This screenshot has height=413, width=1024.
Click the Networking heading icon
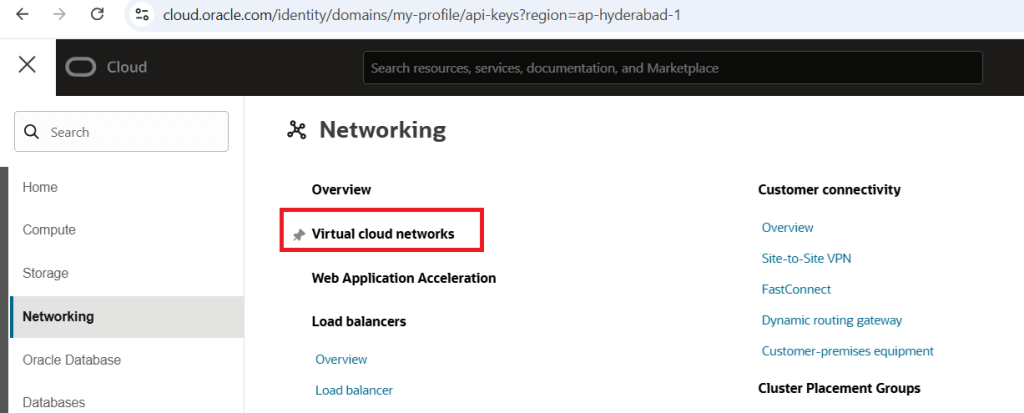tap(296, 129)
